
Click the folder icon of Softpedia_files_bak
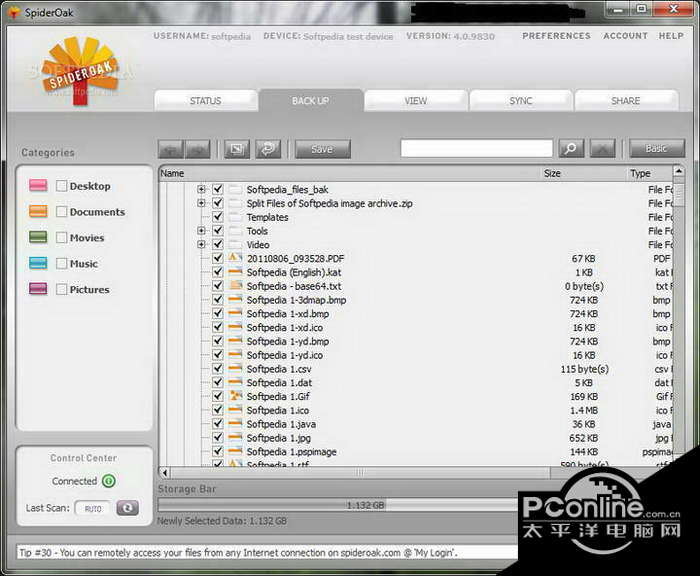click(235, 189)
